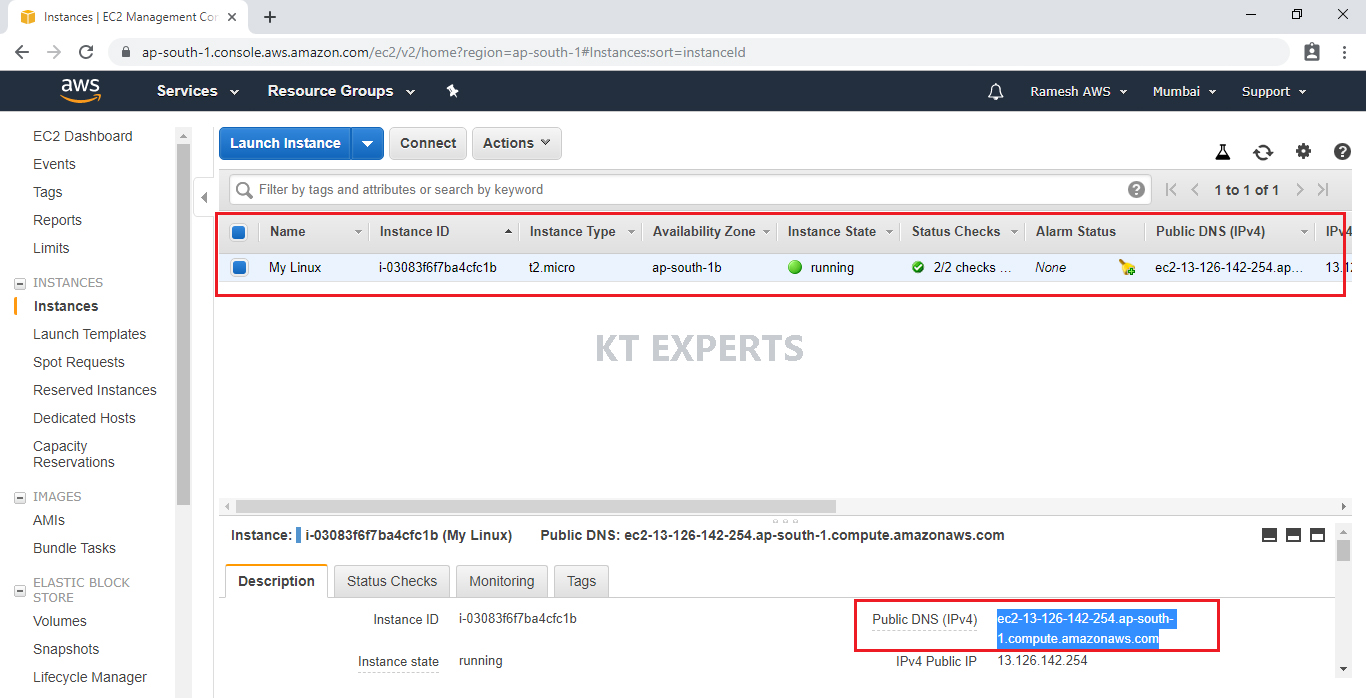The image size is (1366, 698).
Task: Click the Launch Instance button
Action: 285,143
